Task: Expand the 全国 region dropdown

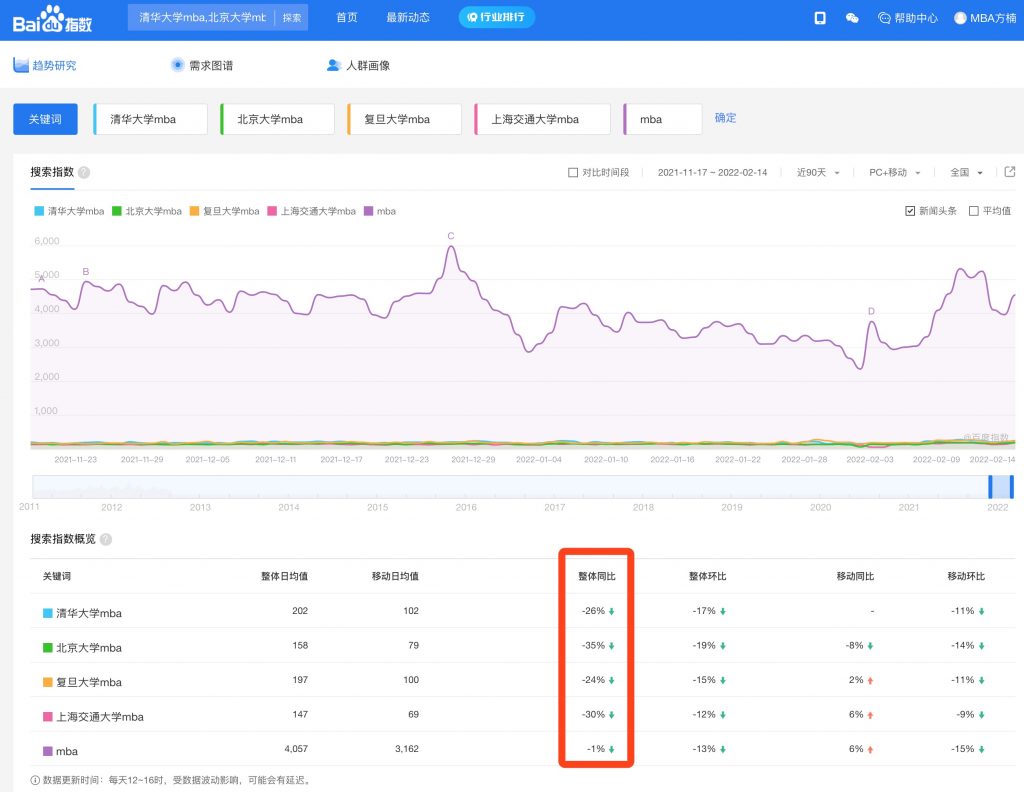Action: tap(966, 172)
